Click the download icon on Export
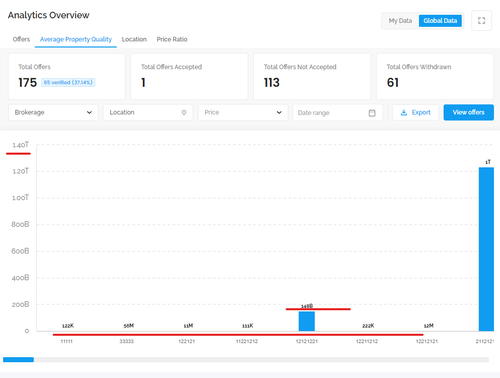Viewport: 500px width, 378px height. [x=404, y=112]
